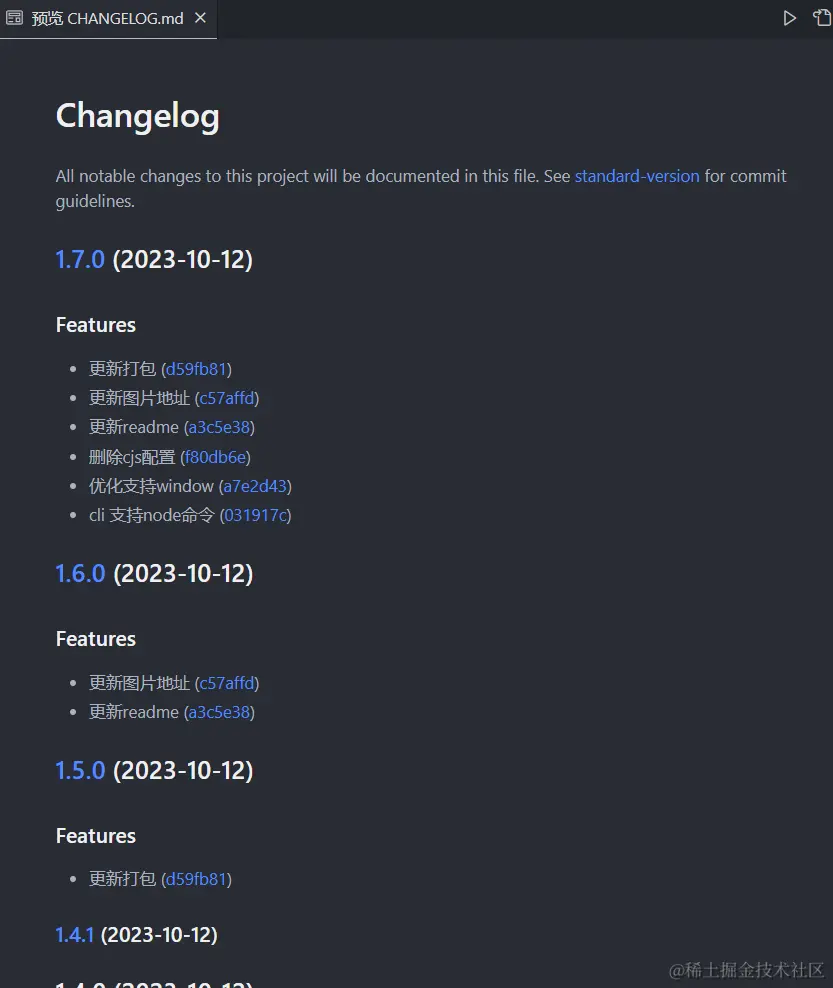Viewport: 833px width, 988px height.
Task: Open the 1.6.0 version link
Action: click(80, 574)
